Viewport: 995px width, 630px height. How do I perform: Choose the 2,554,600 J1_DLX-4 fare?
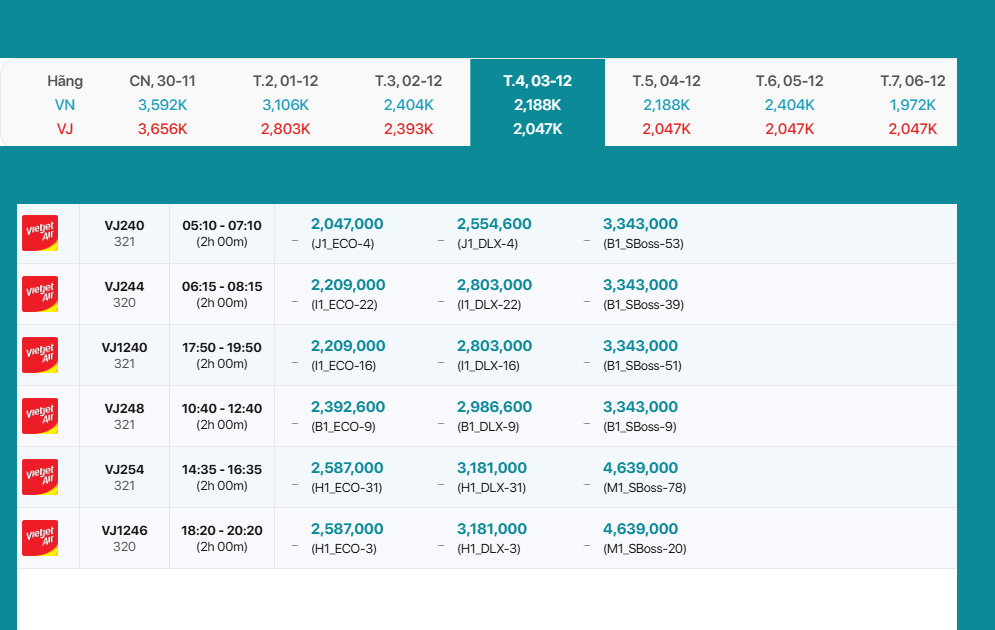tap(494, 233)
